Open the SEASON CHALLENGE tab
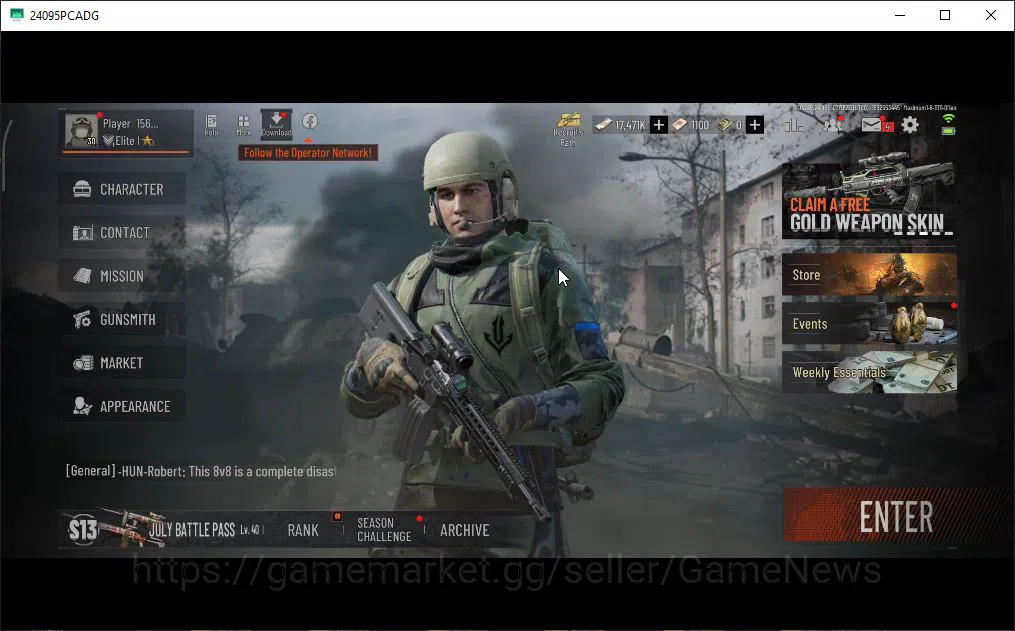This screenshot has height=631, width=1015. 384,529
